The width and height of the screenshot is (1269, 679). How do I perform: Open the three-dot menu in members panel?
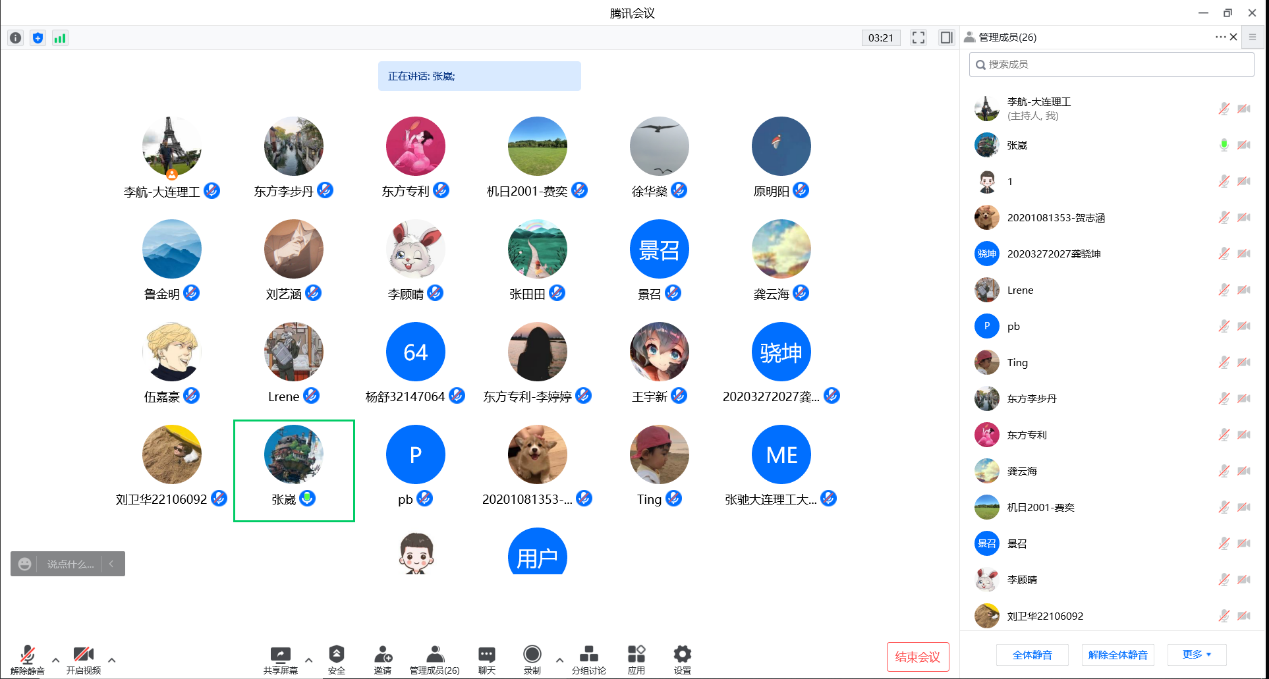tap(1220, 37)
